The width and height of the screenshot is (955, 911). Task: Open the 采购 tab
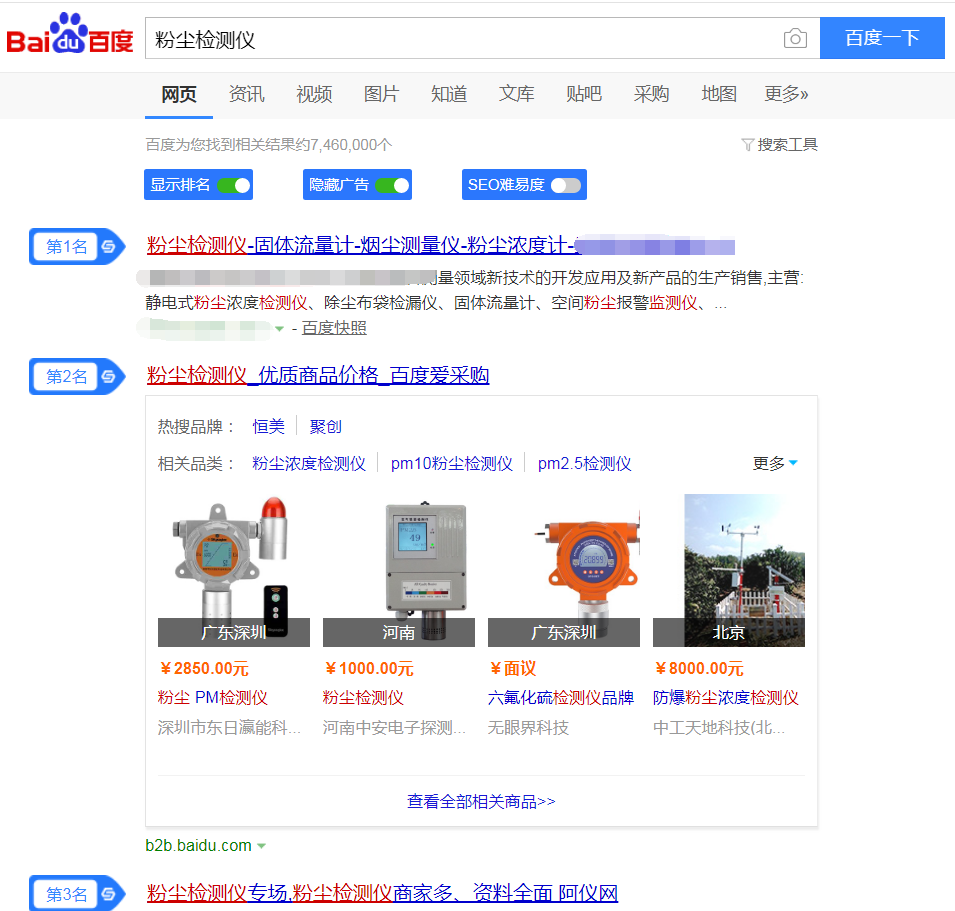(652, 94)
